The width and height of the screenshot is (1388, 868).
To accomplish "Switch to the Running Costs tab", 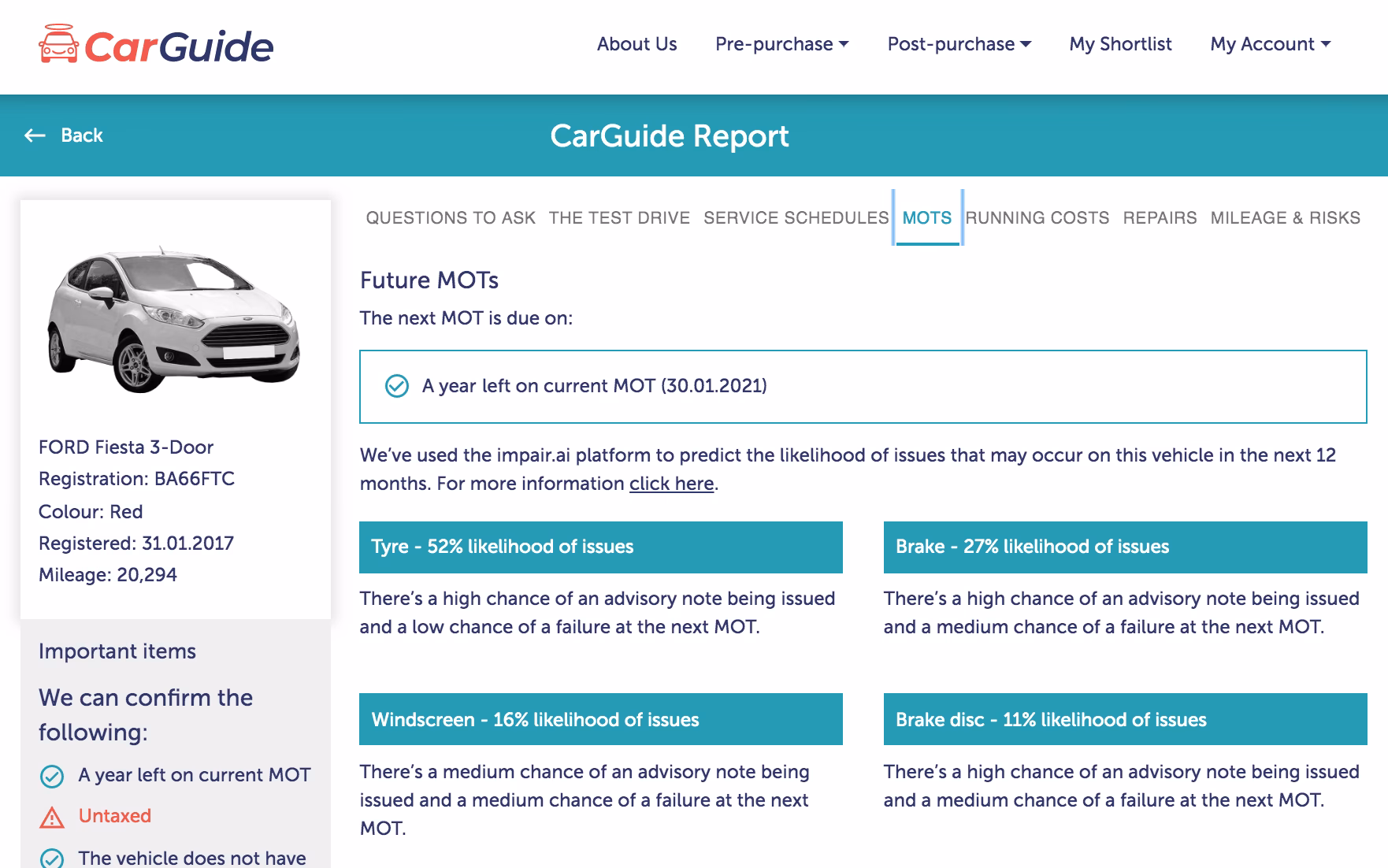I will 1037,218.
